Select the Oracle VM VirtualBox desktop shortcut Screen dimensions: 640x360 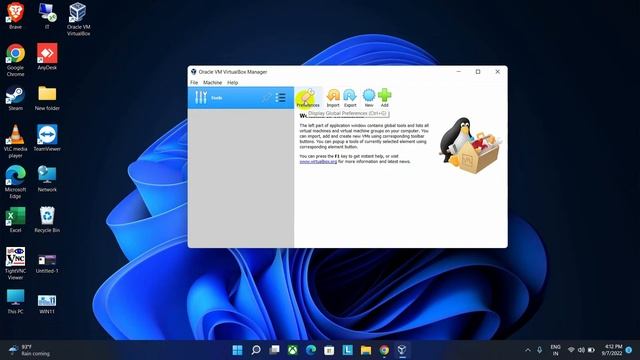[78, 19]
